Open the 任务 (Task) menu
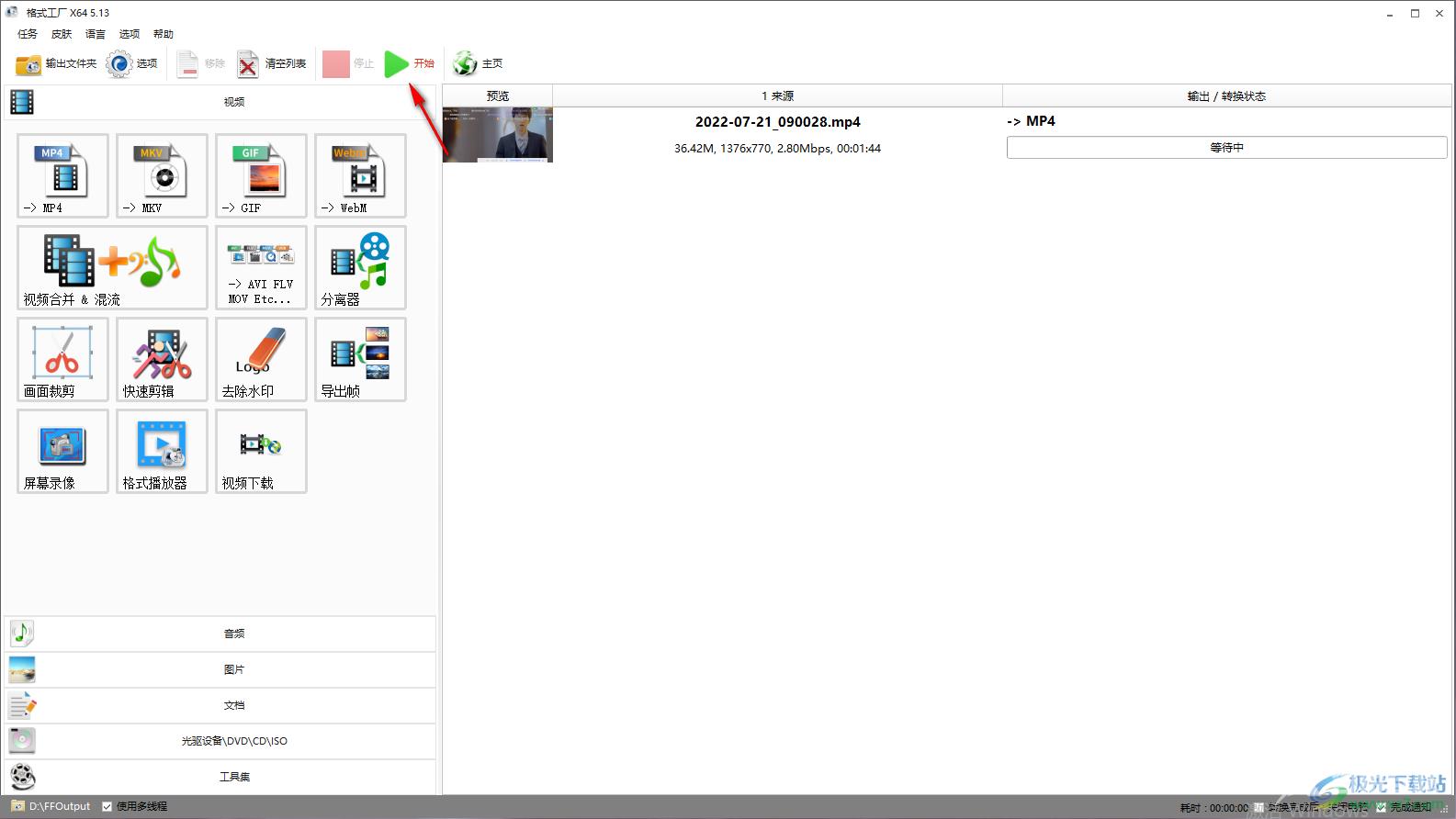 click(28, 34)
